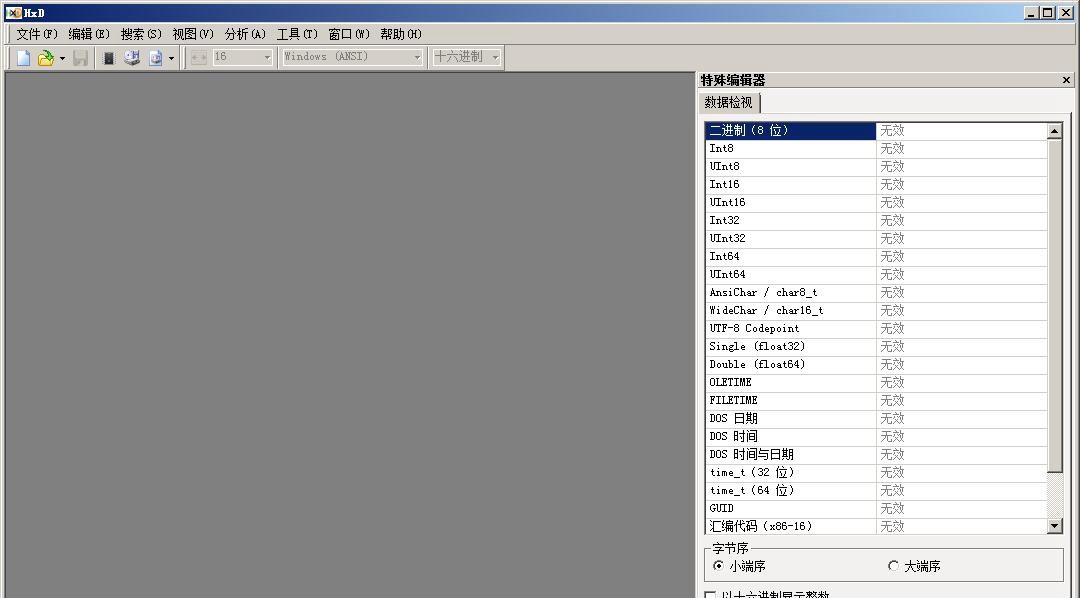Close the 特殊编辑器 panel
1080x598 pixels.
click(x=1064, y=80)
